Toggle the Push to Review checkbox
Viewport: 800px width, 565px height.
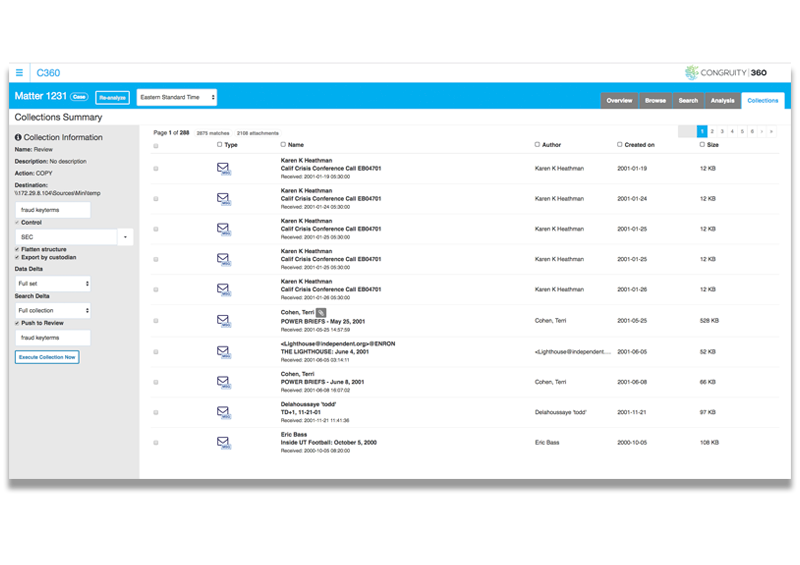coord(17,323)
